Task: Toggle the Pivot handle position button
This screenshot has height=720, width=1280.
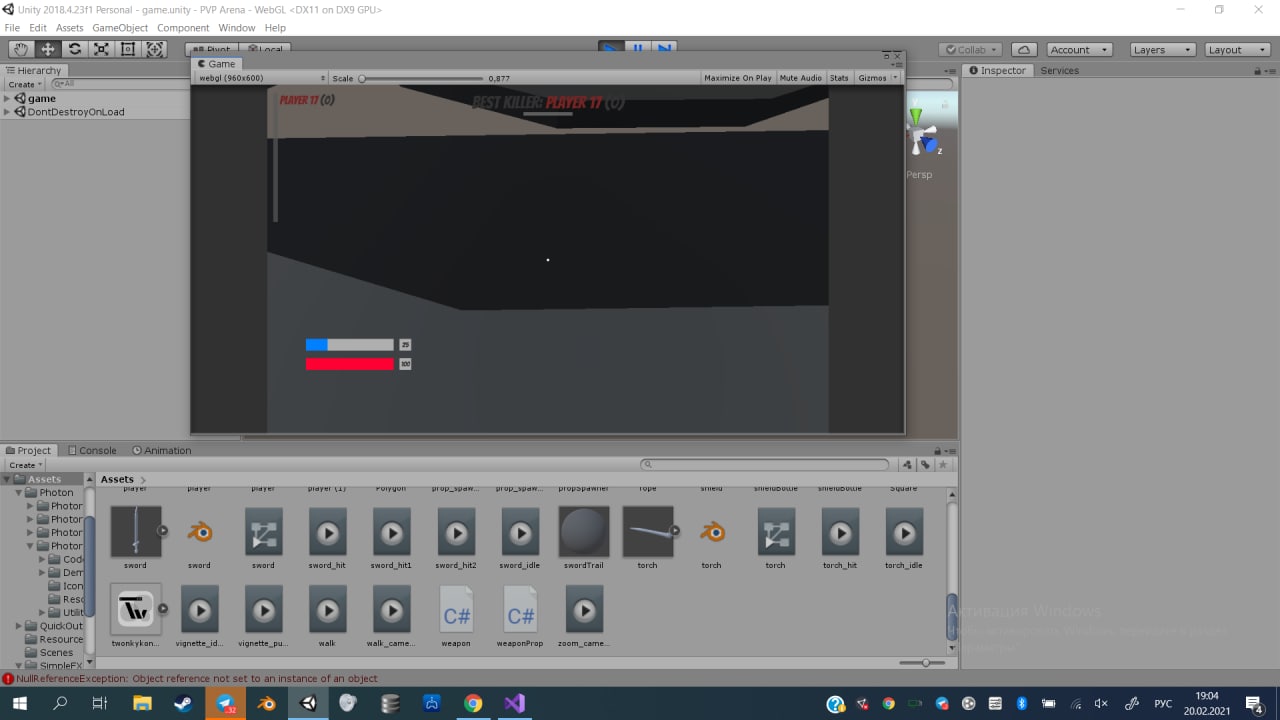Action: pyautogui.click(x=212, y=50)
